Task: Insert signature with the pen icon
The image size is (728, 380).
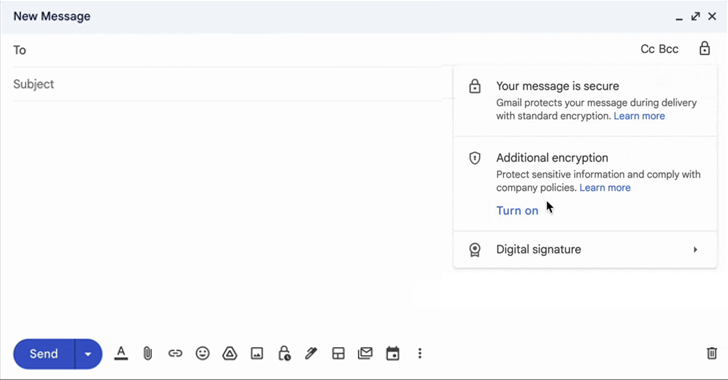Action: 311,354
